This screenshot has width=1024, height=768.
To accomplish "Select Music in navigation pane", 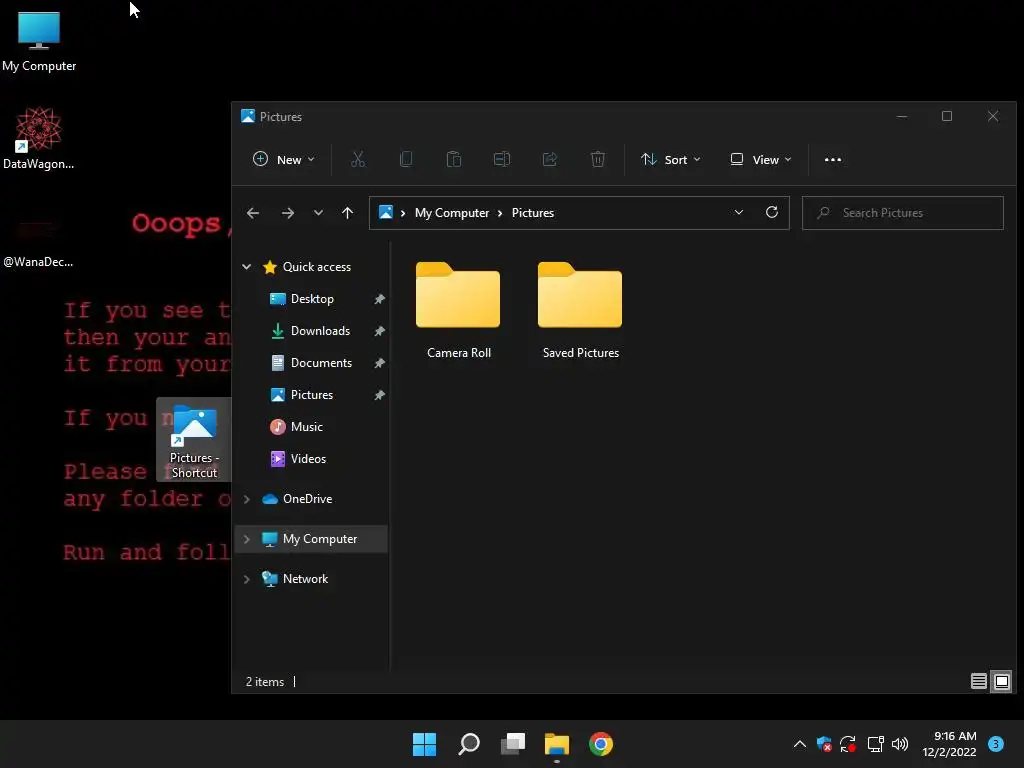I will 306,427.
